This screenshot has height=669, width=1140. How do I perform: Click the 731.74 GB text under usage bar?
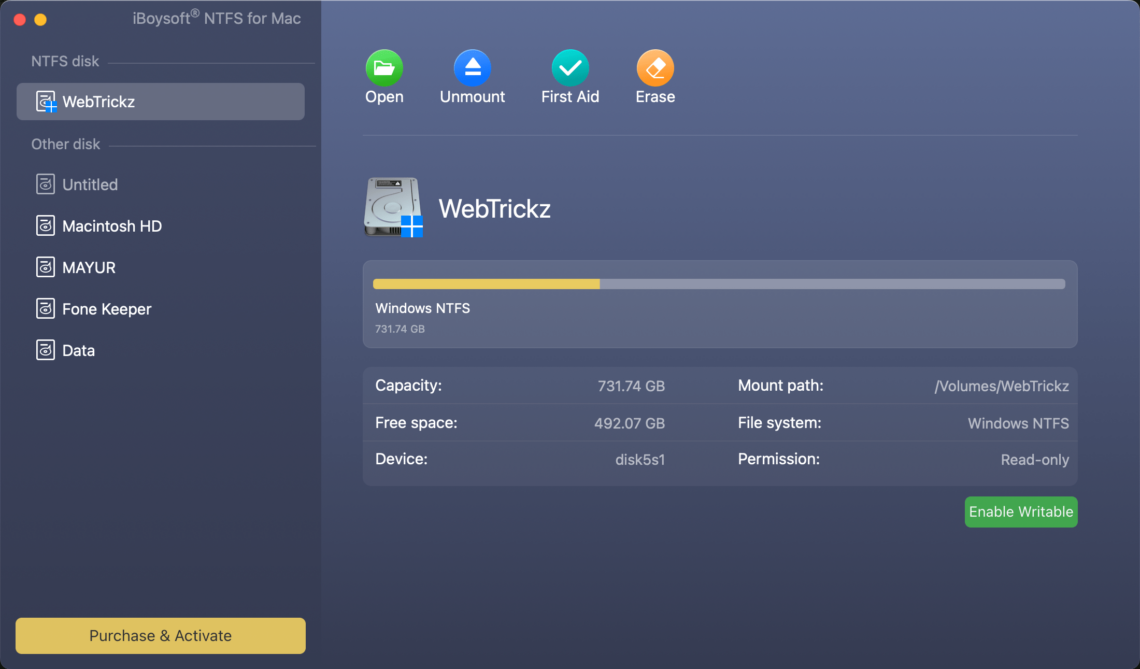coord(400,329)
